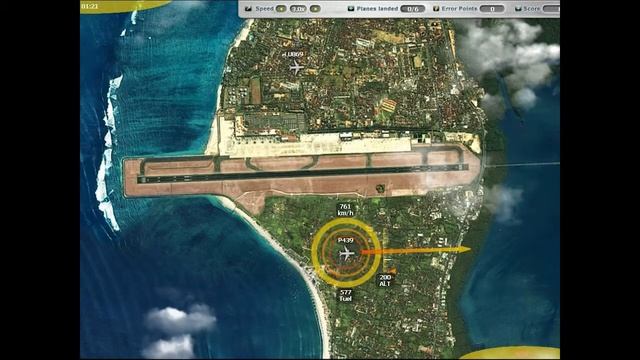This screenshot has width=640, height=360.
Task: Click the small orange altitude arrow near ALT
Action: 392,271
